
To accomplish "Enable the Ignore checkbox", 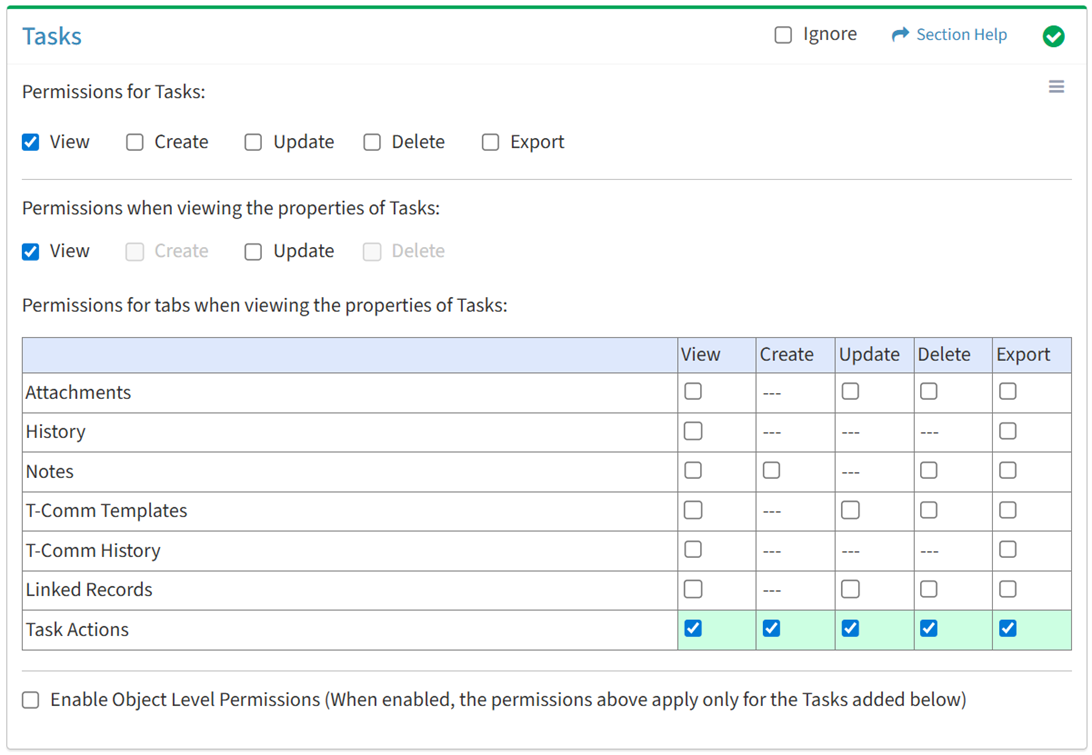I will tap(783, 35).
